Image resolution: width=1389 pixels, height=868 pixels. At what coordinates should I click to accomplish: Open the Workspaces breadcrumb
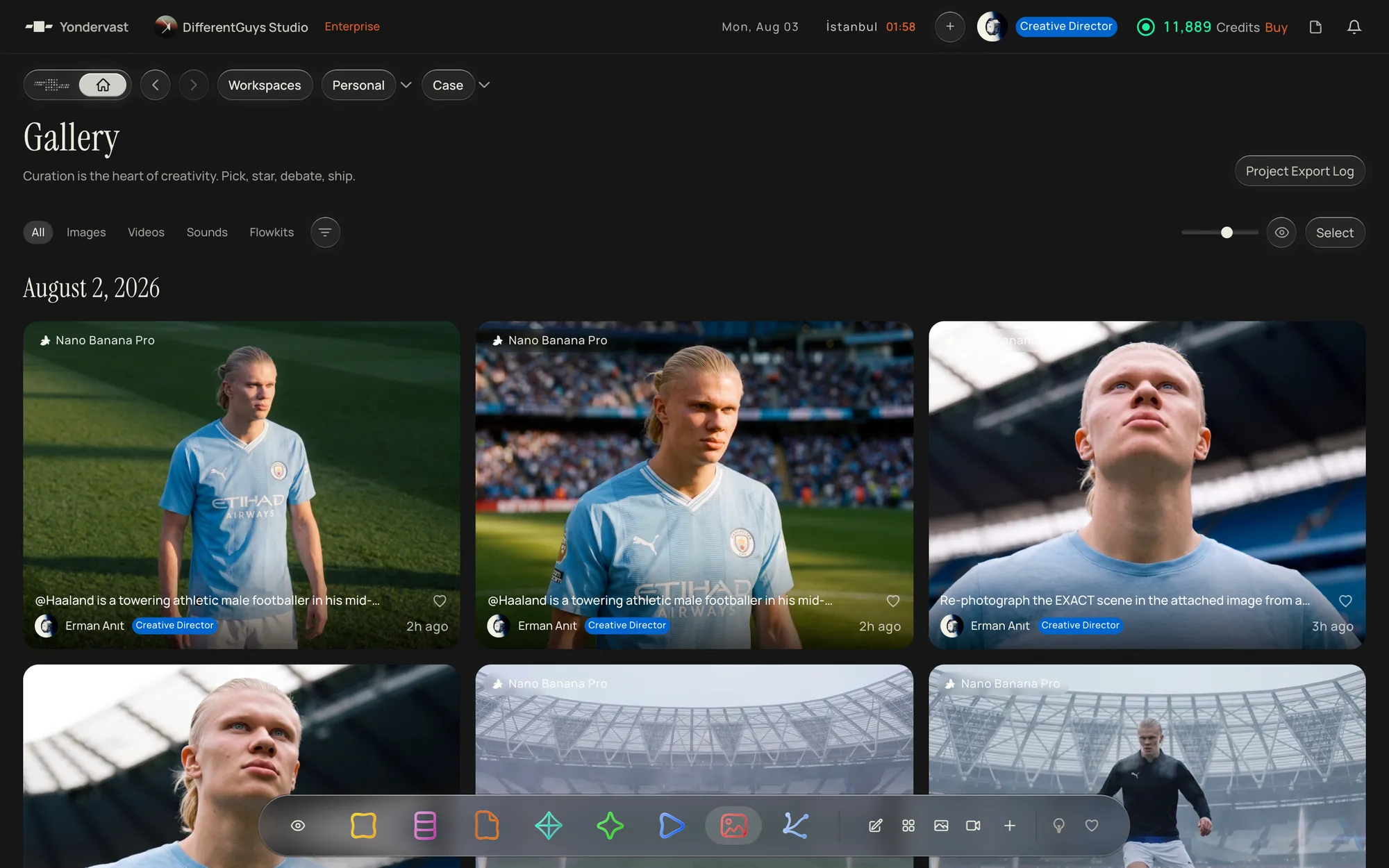(x=265, y=85)
